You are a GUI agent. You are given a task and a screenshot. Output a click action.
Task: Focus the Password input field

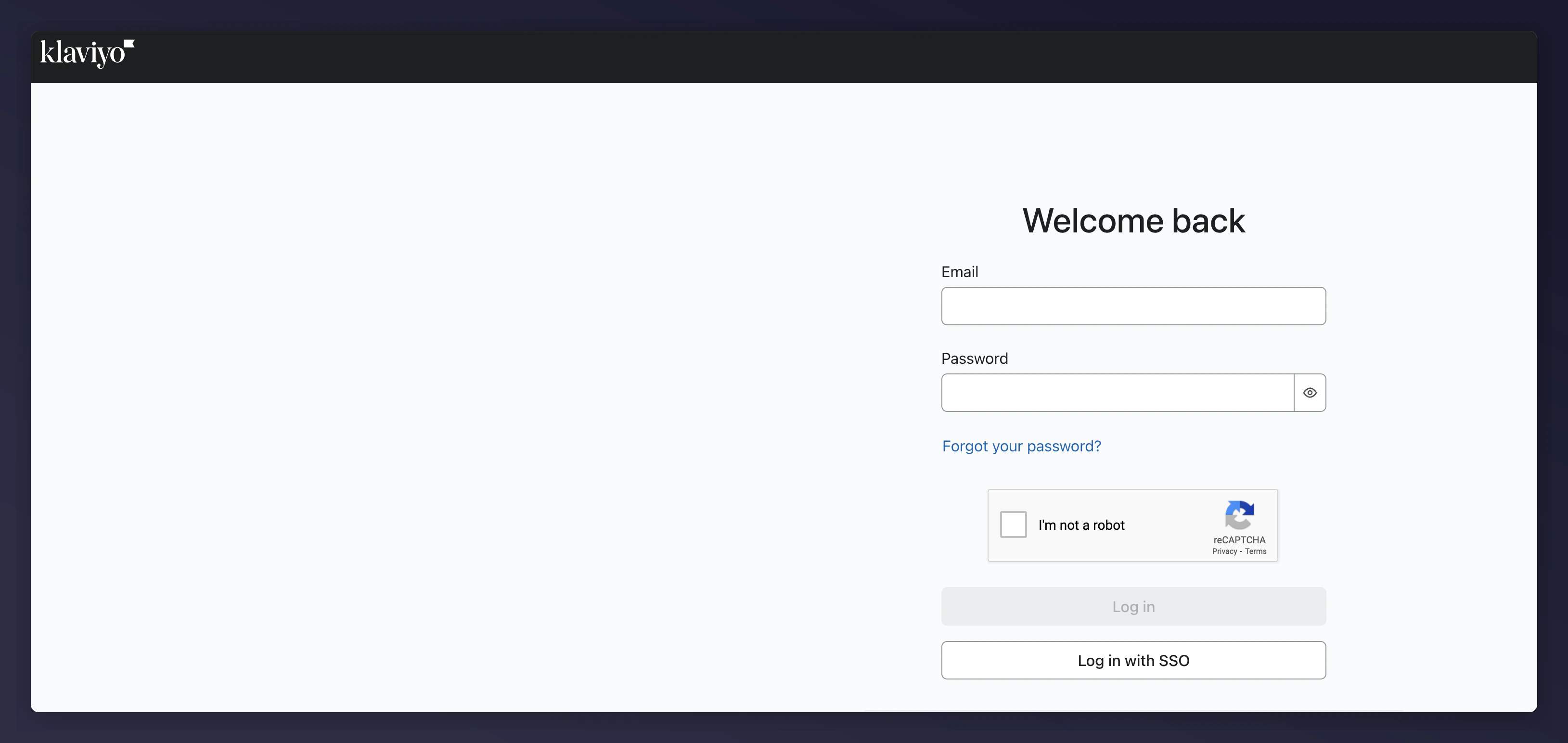pos(1118,393)
